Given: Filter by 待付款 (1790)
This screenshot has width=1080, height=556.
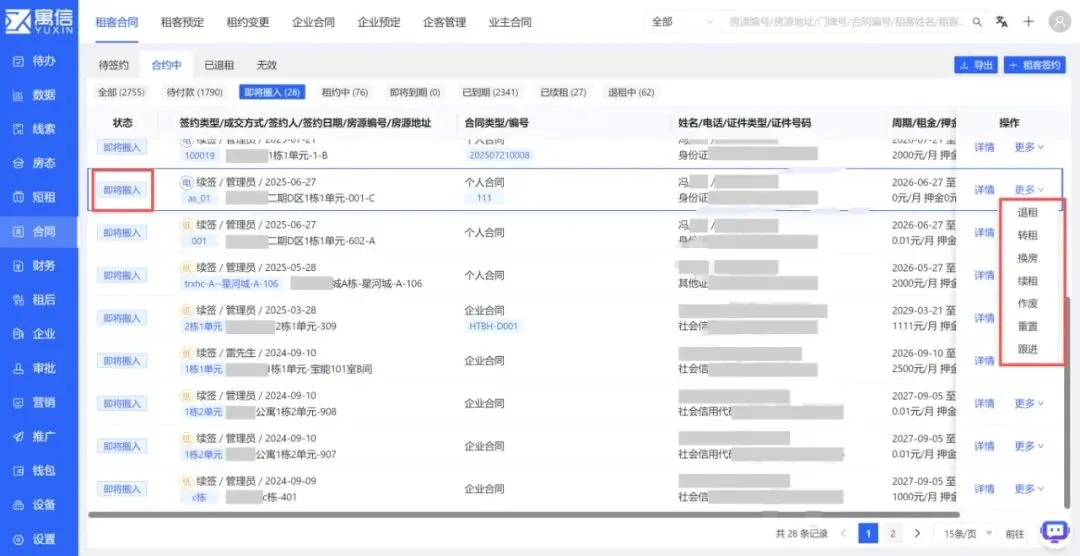Looking at the screenshot, I should click(x=194, y=92).
